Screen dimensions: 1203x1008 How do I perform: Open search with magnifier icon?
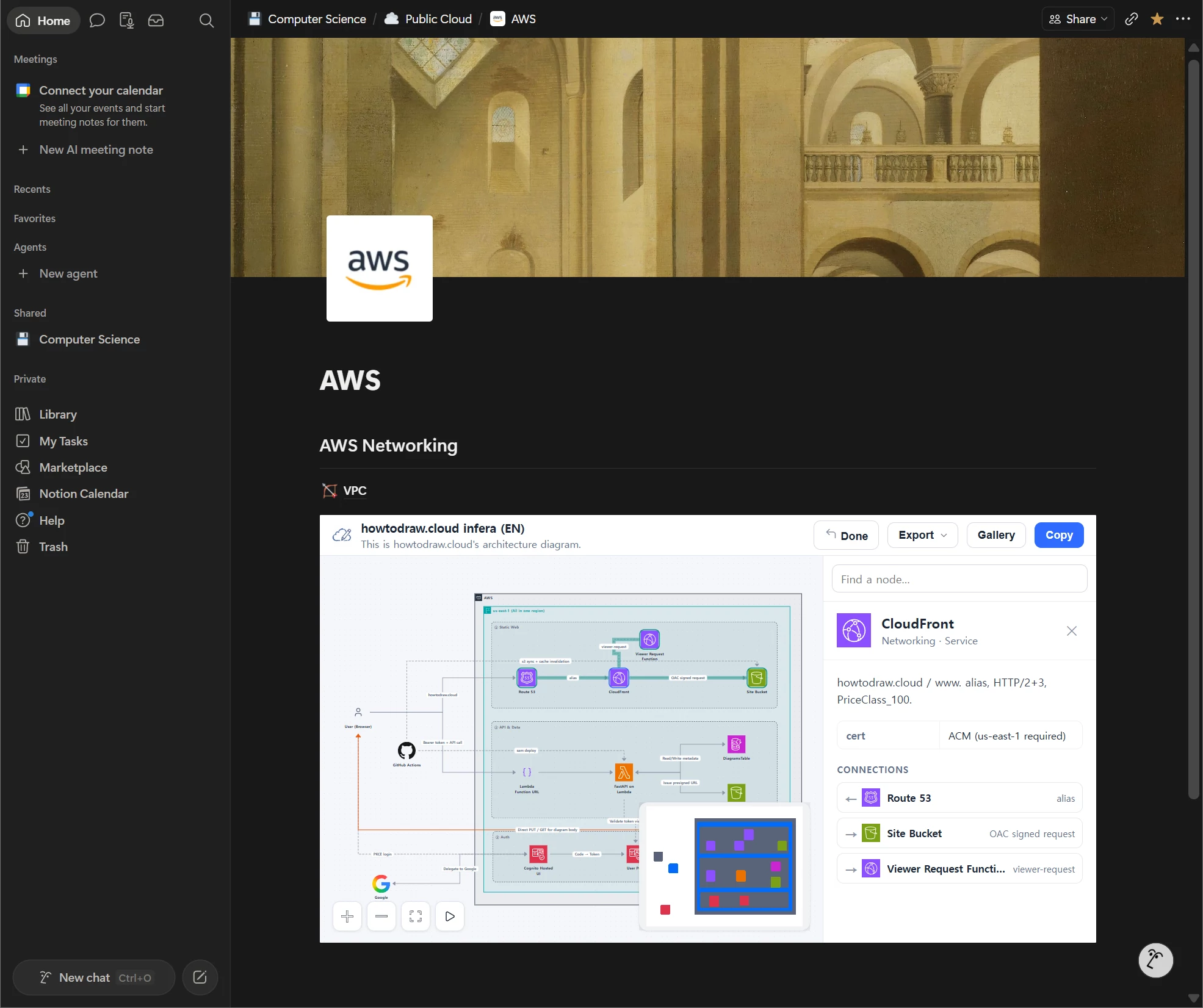pos(206,20)
